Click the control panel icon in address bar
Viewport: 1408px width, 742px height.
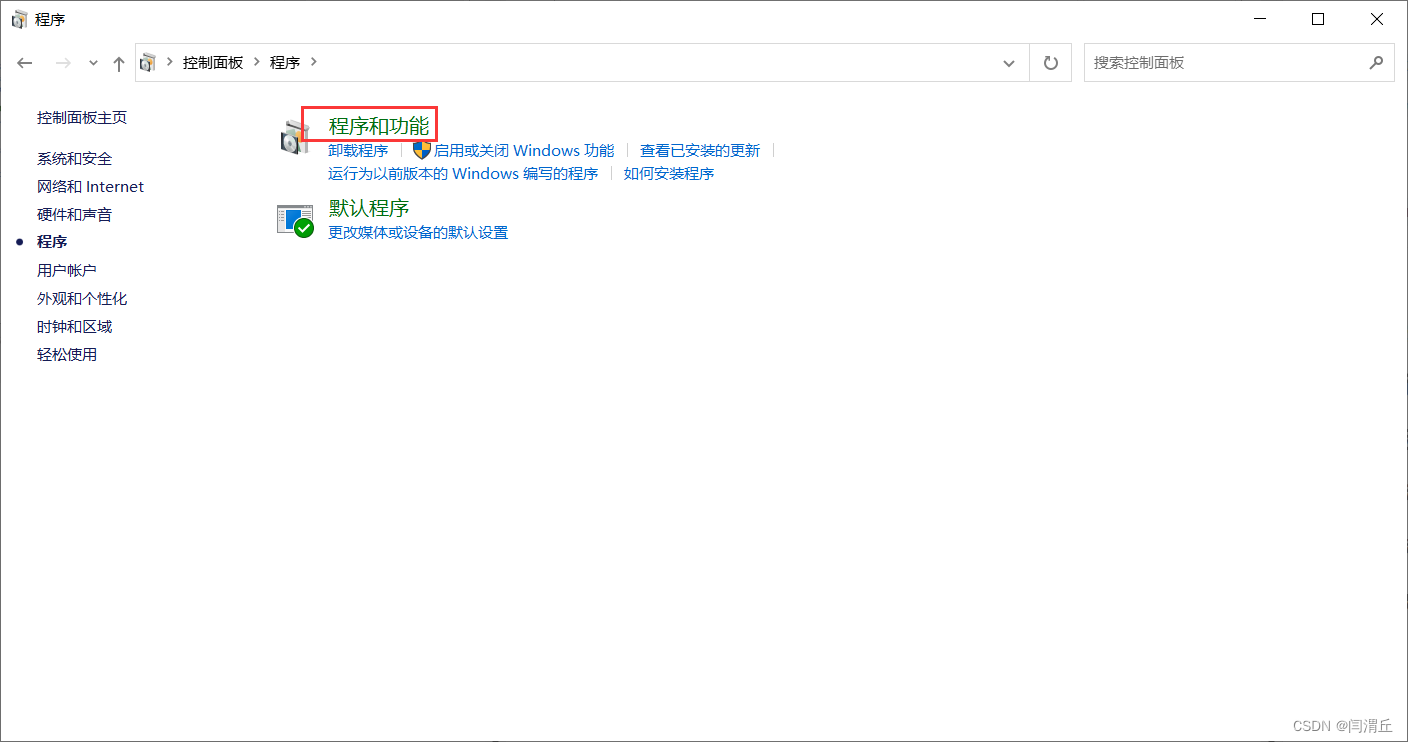tap(148, 62)
